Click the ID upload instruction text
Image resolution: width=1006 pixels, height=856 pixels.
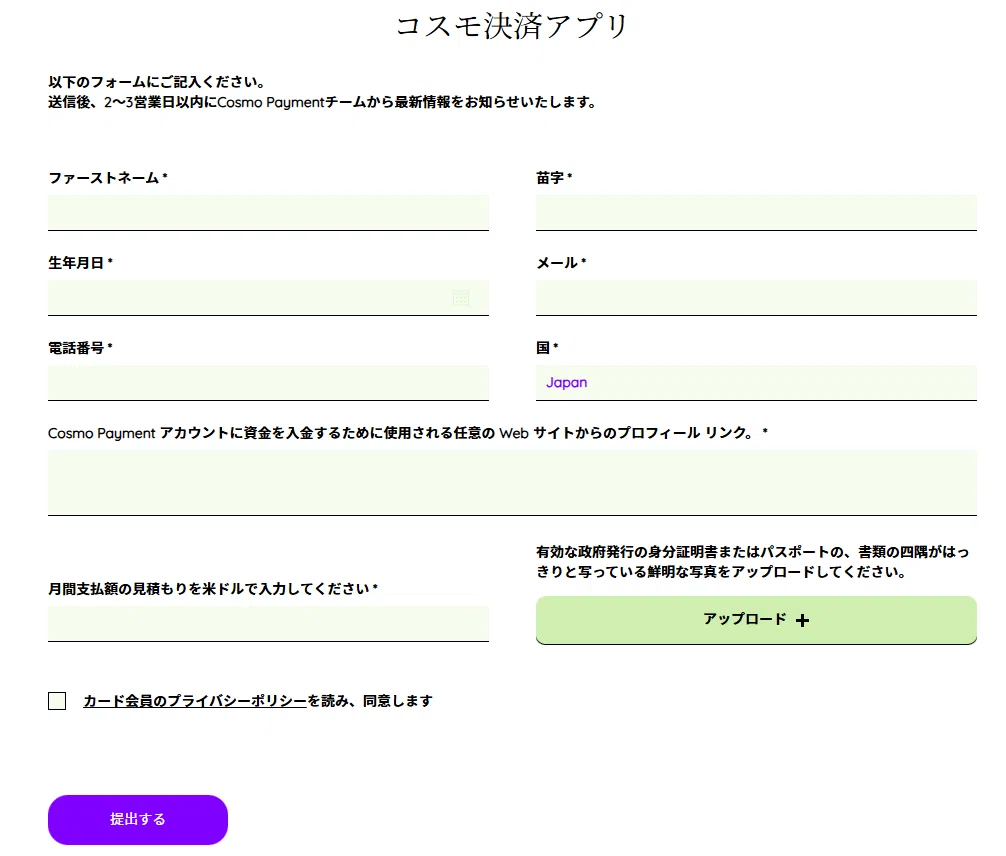[753, 561]
